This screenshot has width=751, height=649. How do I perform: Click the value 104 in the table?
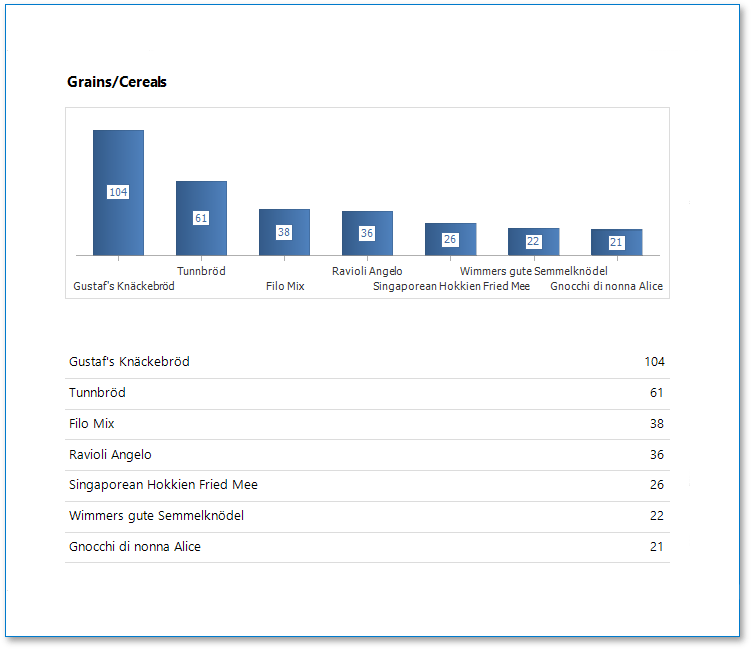tap(654, 362)
